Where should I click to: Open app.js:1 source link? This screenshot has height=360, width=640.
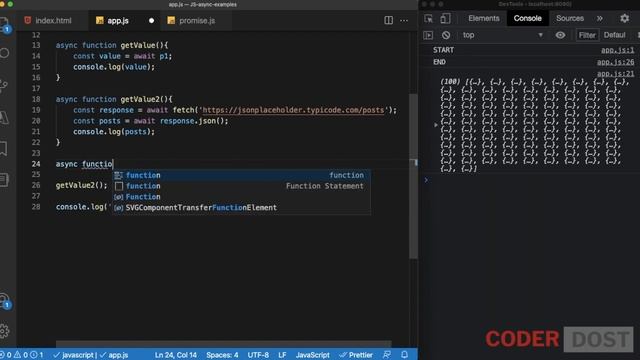pos(618,50)
